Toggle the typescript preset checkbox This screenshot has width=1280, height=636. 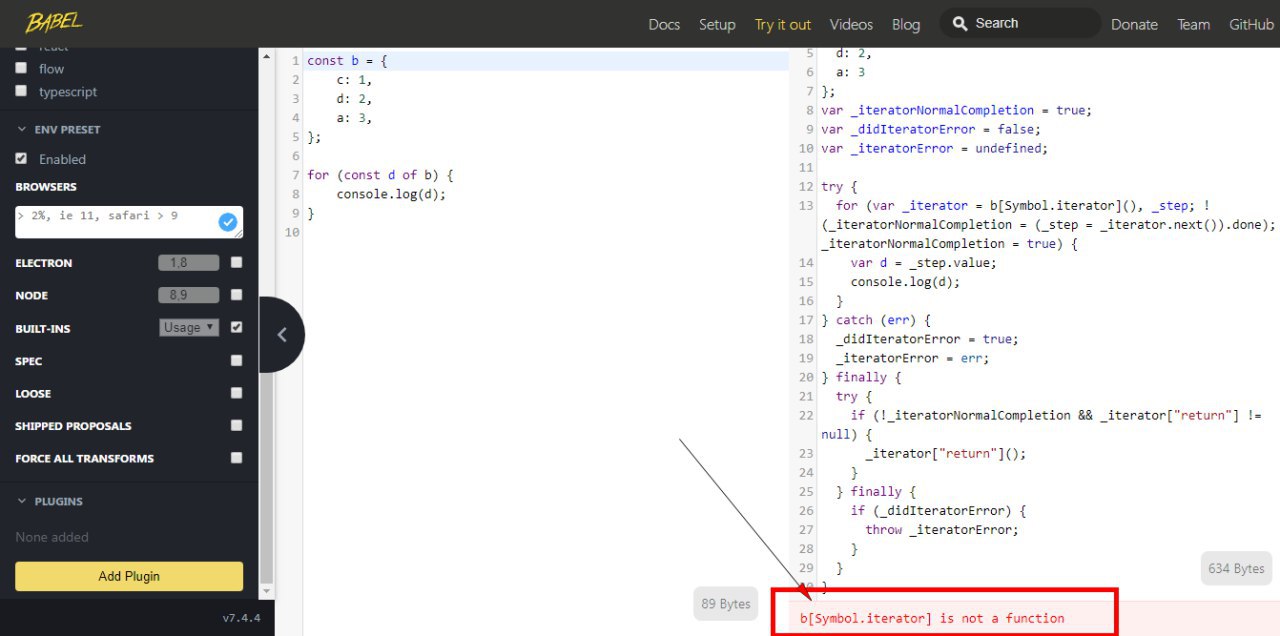point(21,91)
